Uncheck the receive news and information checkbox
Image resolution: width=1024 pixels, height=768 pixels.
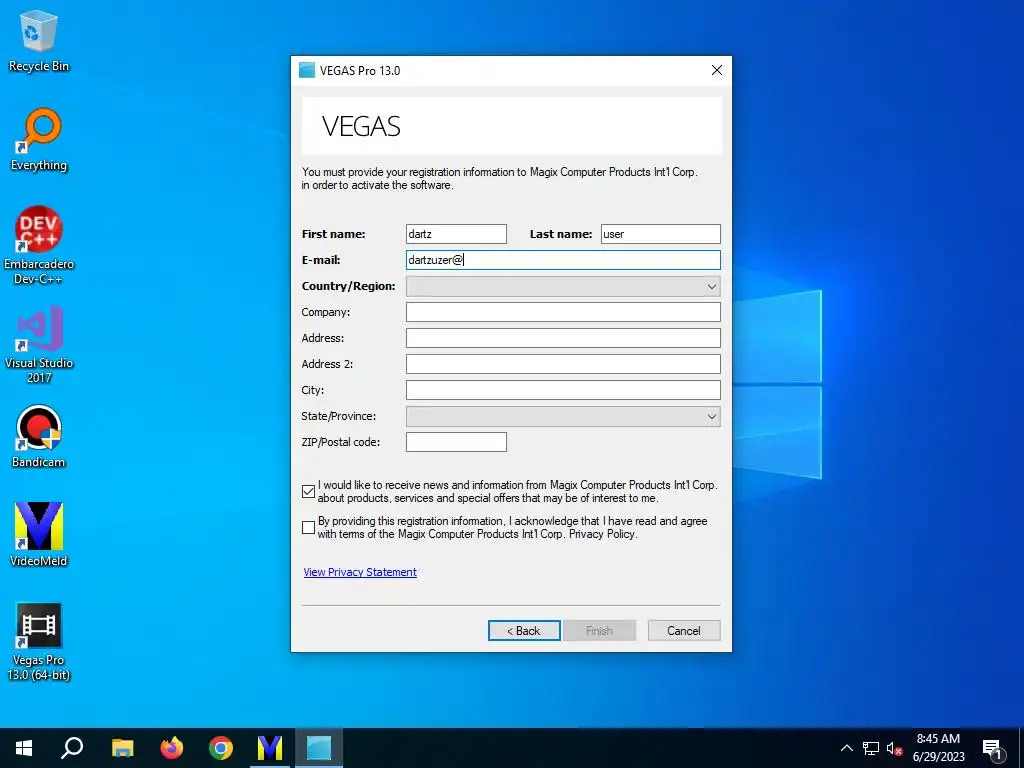coord(309,492)
